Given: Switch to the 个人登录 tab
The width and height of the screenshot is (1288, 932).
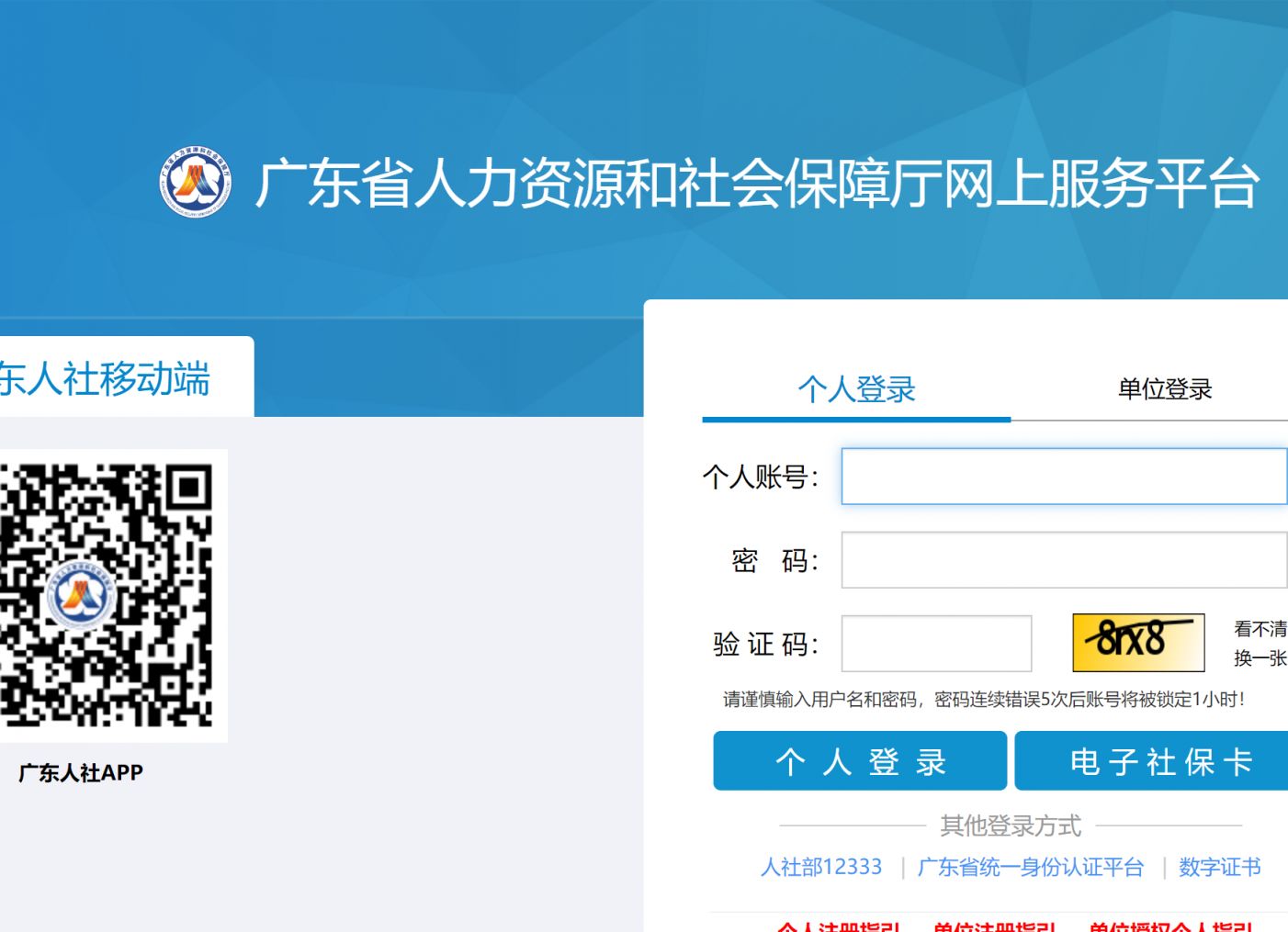Looking at the screenshot, I should (856, 389).
